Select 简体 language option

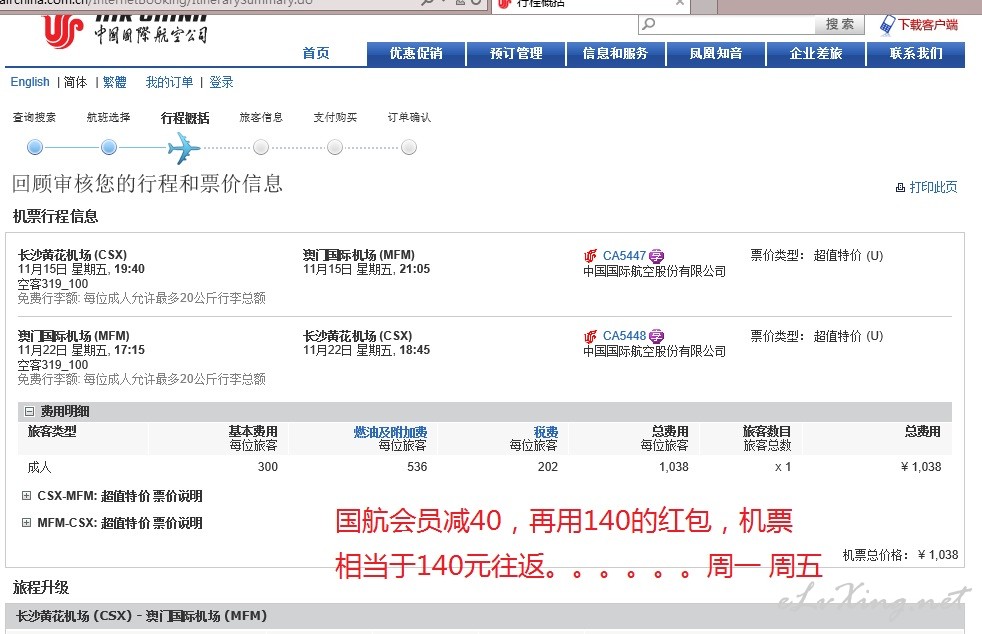click(75, 82)
